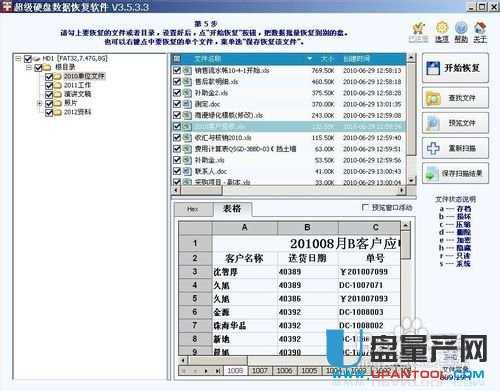Uncheck the HD1 drive checkbox
This screenshot has width=500, height=391.
click(x=28, y=59)
